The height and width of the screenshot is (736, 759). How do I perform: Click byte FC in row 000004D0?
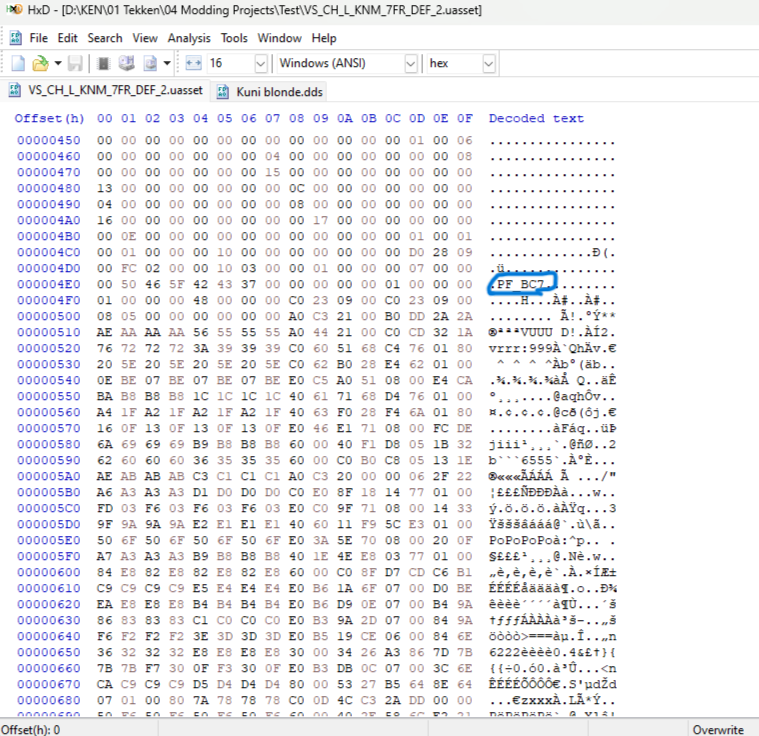click(128, 268)
